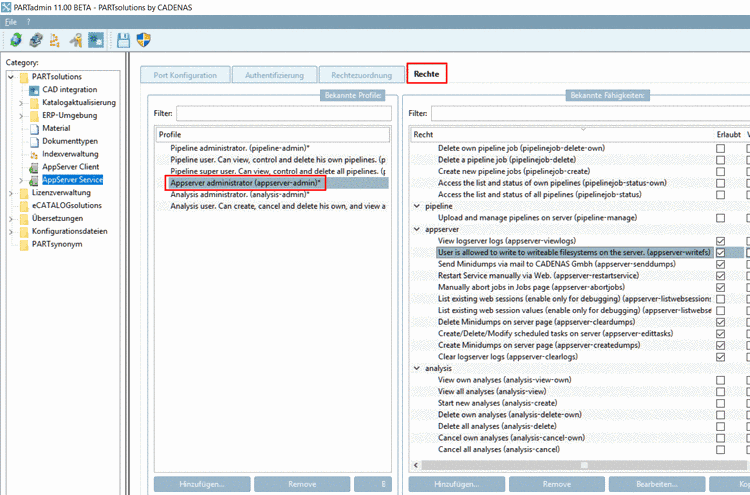Viewport: 750px width, 495px height.
Task: Click Hinzufügen button under the profile list
Action: (x=202, y=484)
